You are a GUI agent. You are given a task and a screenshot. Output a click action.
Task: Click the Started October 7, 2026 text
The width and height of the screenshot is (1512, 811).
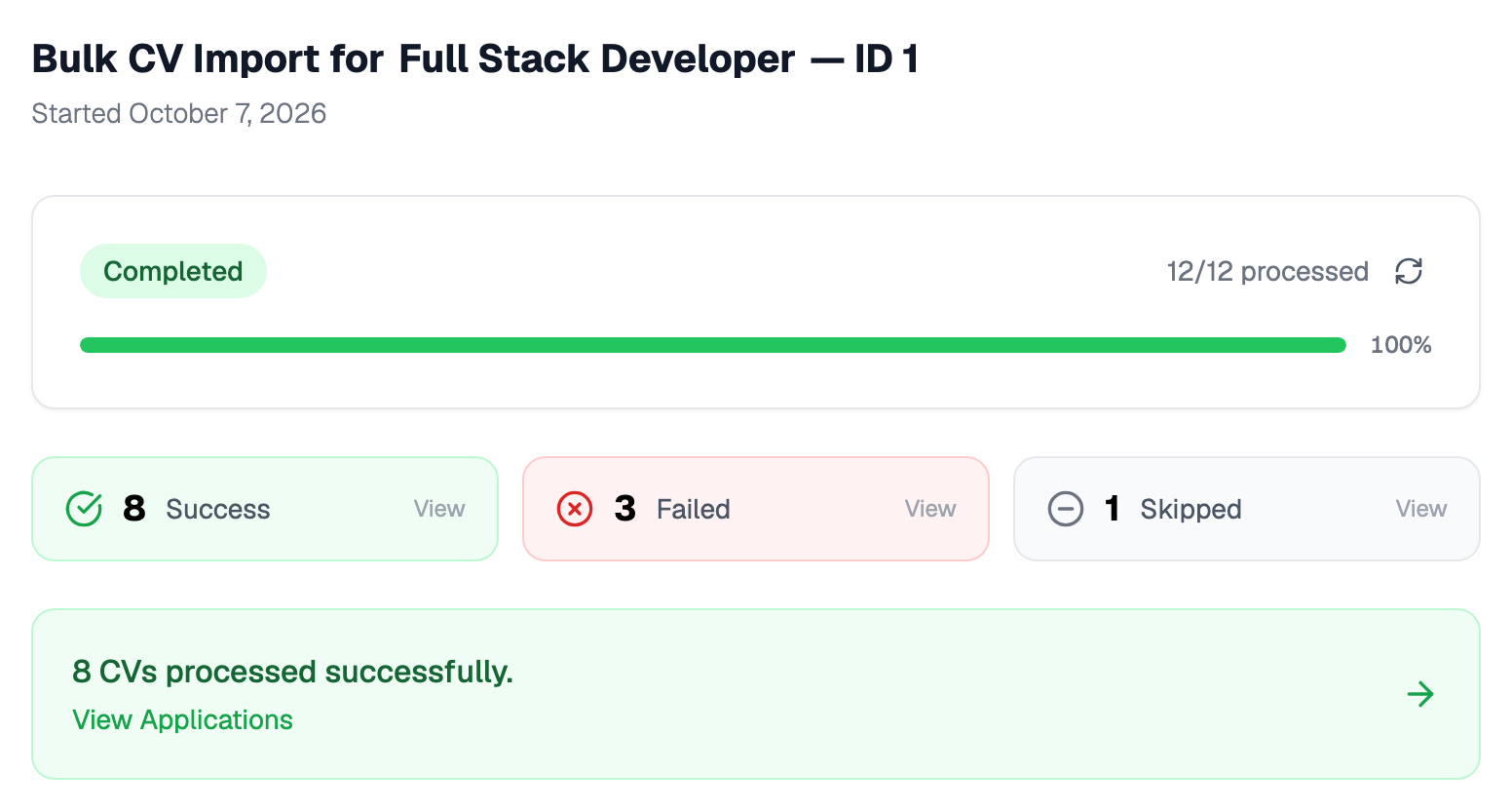point(179,114)
